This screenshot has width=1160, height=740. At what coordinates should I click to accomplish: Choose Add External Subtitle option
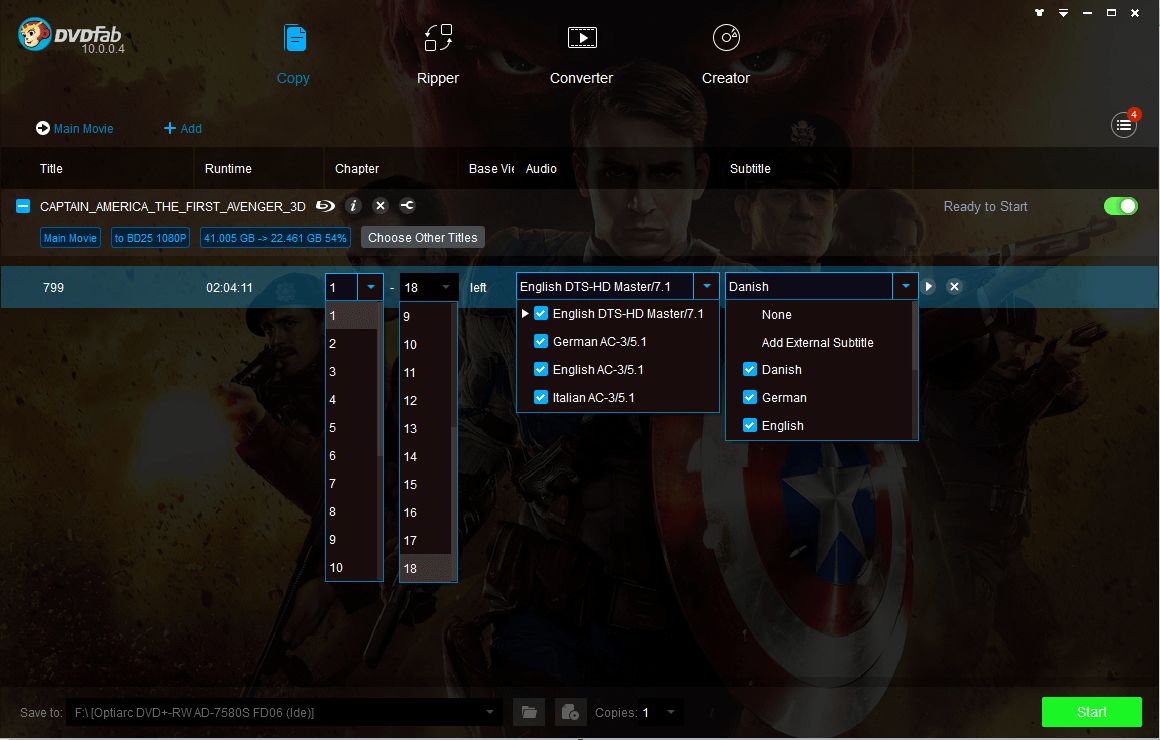coord(817,343)
